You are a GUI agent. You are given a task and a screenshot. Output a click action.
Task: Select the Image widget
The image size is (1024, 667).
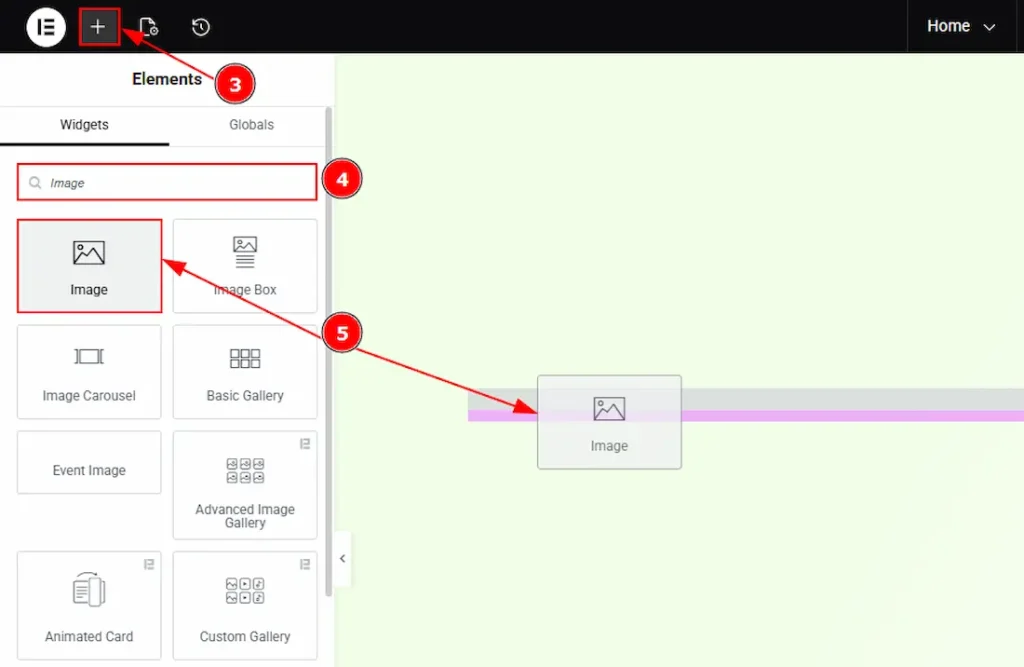coord(89,266)
